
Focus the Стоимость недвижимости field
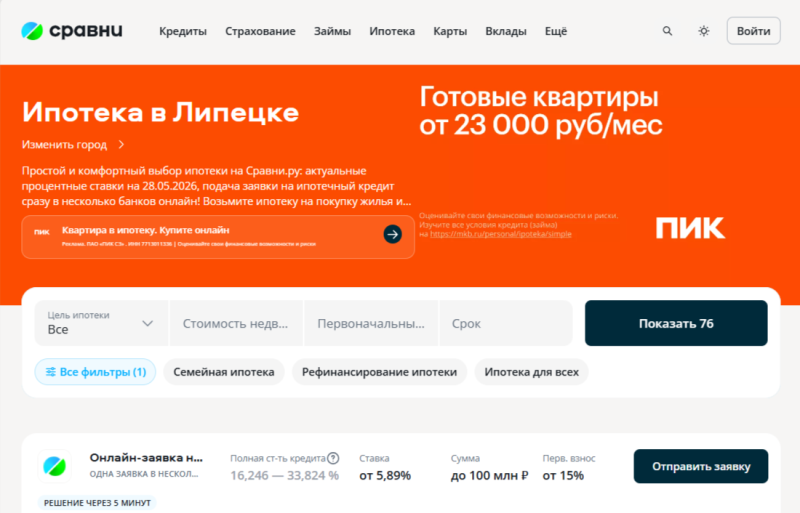(x=236, y=323)
